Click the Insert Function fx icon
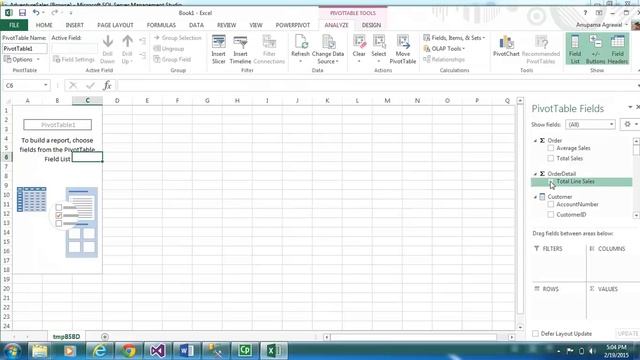The image size is (640, 360). click(107, 85)
